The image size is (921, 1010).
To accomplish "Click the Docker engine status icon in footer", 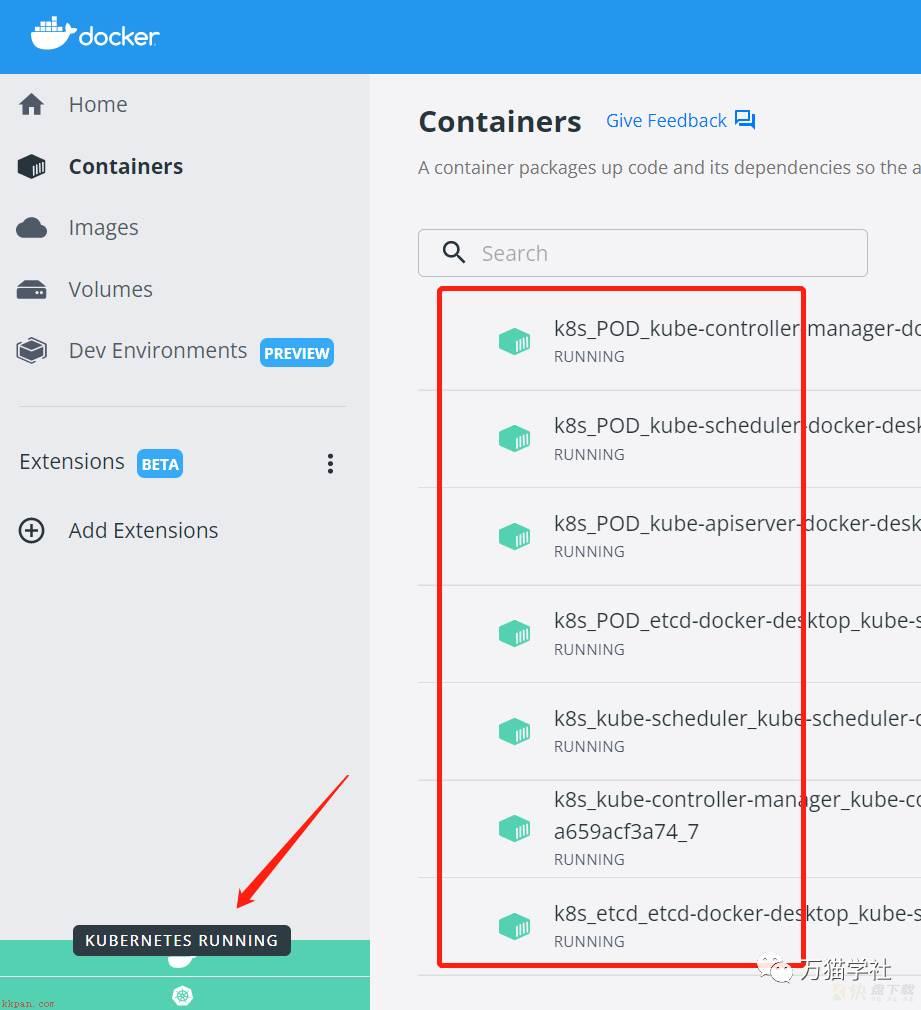I will point(180,961).
